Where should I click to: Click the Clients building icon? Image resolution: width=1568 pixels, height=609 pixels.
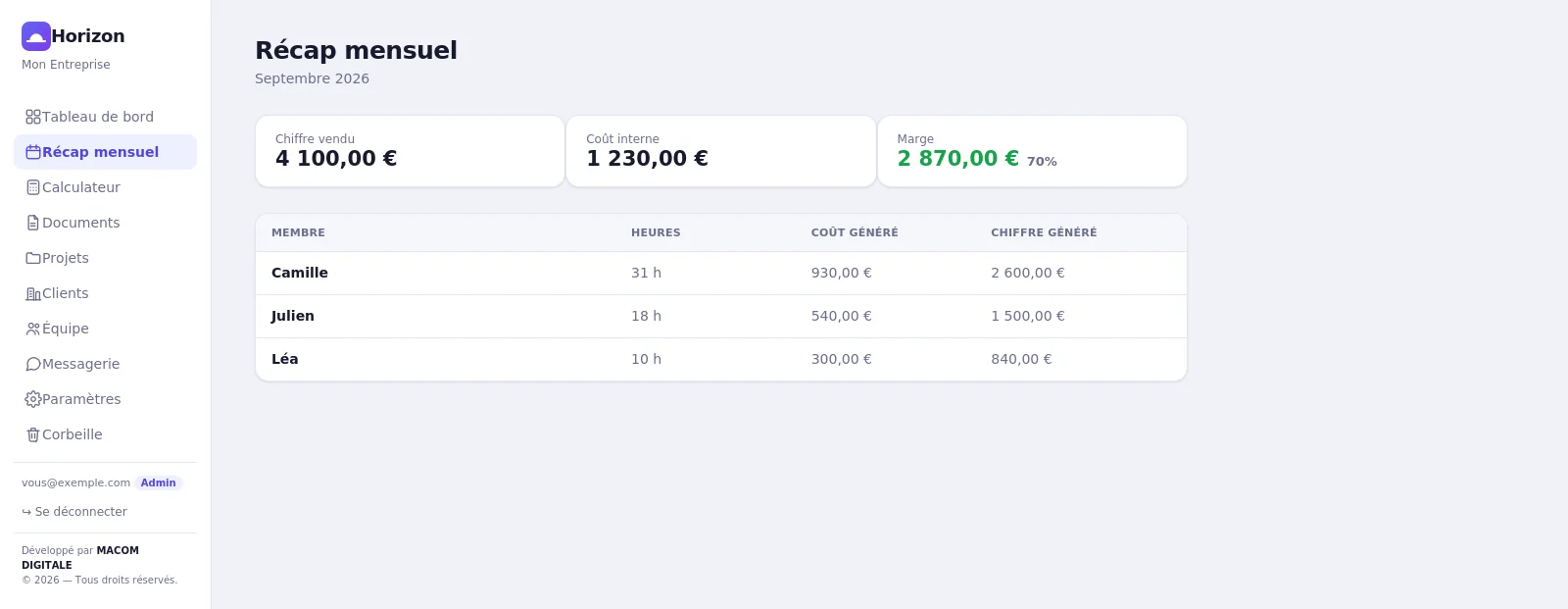tap(33, 293)
